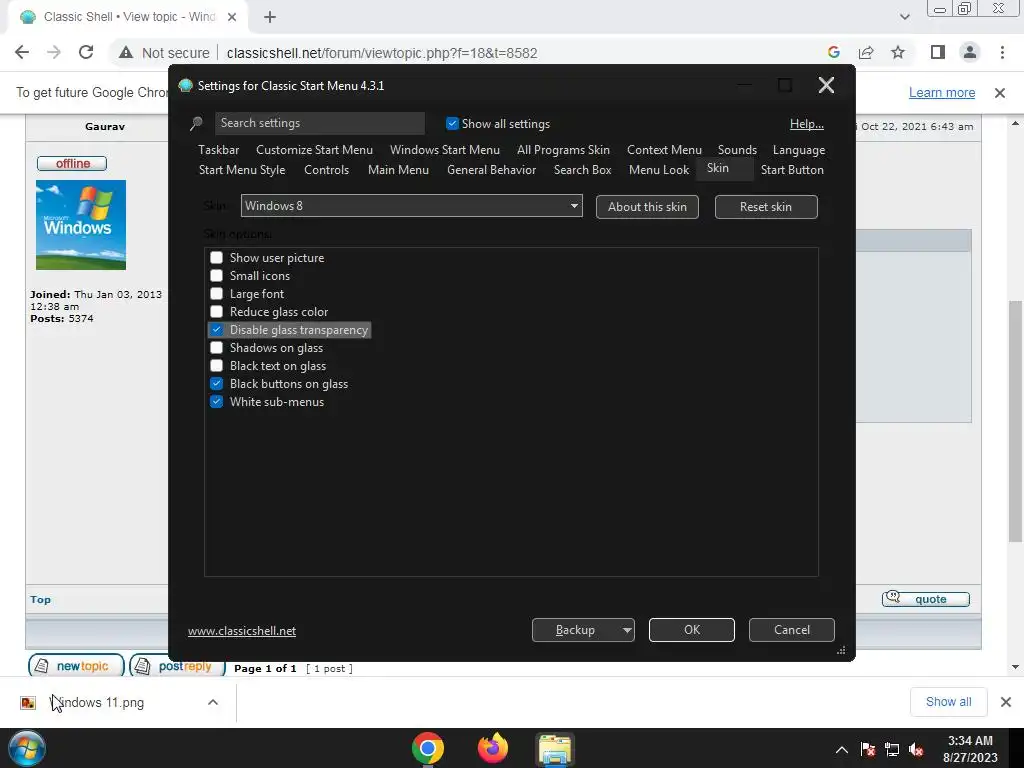1024x768 pixels.
Task: Toggle Chrome side panel icon
Action: (938, 52)
